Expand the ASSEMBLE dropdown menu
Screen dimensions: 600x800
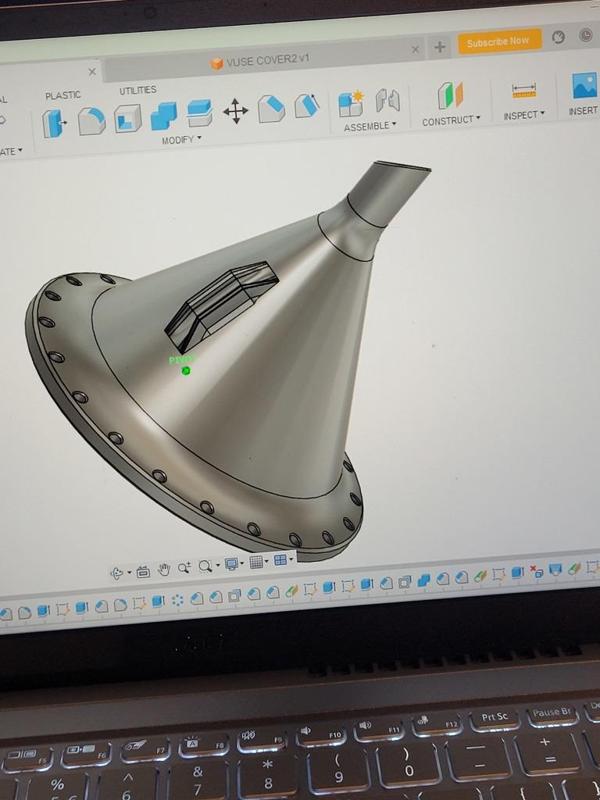[370, 126]
